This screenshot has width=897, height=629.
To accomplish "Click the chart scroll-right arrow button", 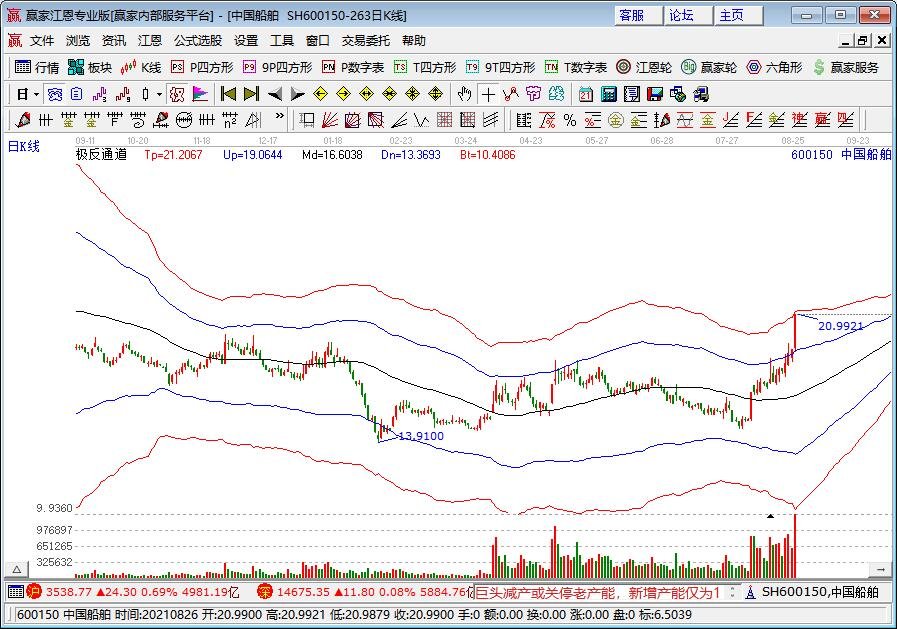I will pos(880,570).
